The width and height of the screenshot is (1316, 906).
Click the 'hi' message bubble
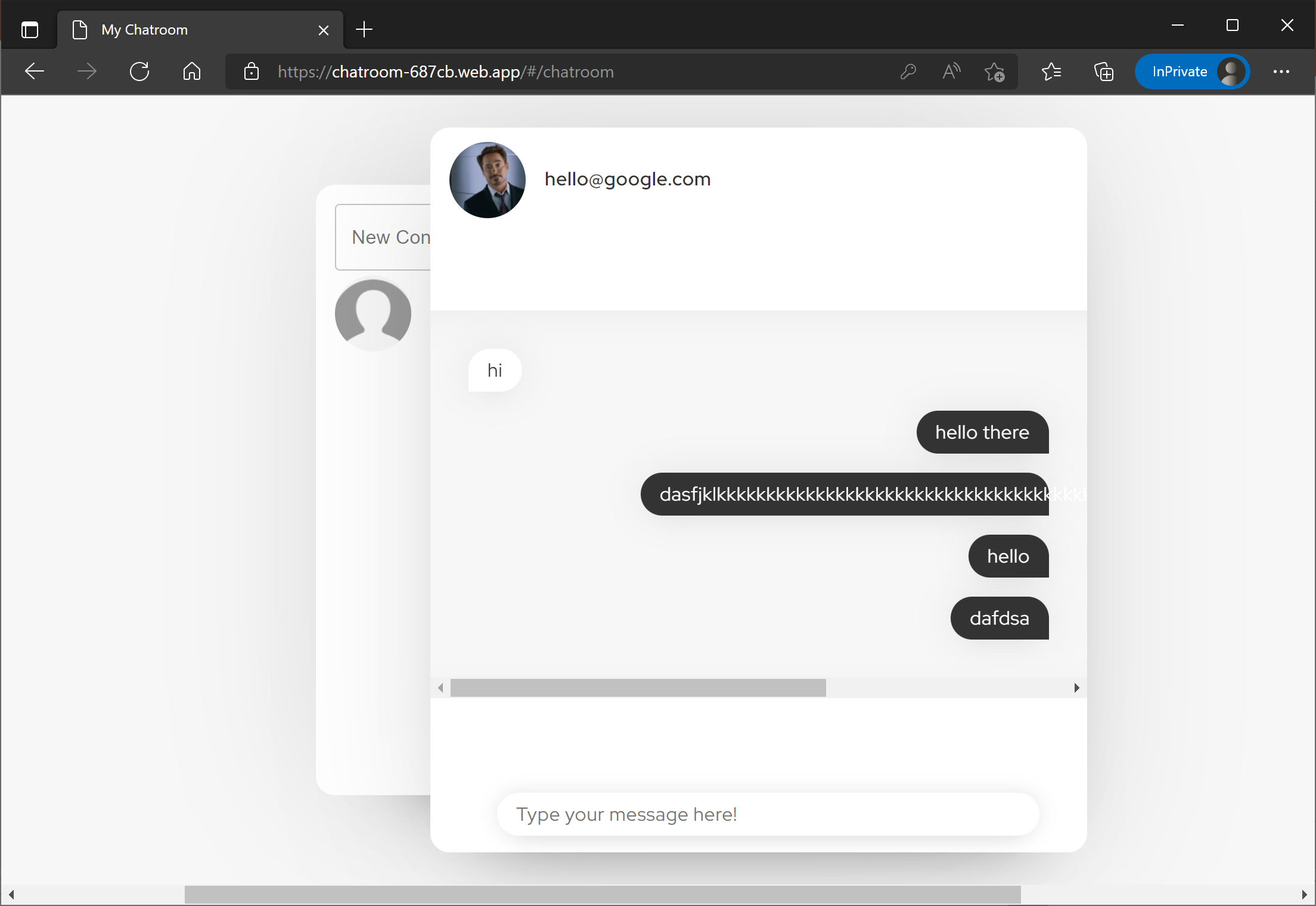[495, 370]
